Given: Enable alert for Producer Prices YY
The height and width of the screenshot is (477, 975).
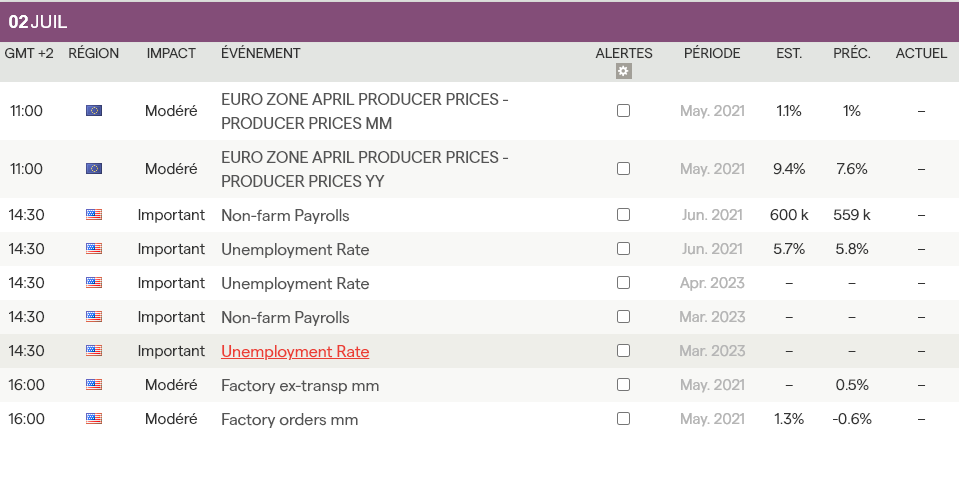Looking at the screenshot, I should [x=624, y=169].
